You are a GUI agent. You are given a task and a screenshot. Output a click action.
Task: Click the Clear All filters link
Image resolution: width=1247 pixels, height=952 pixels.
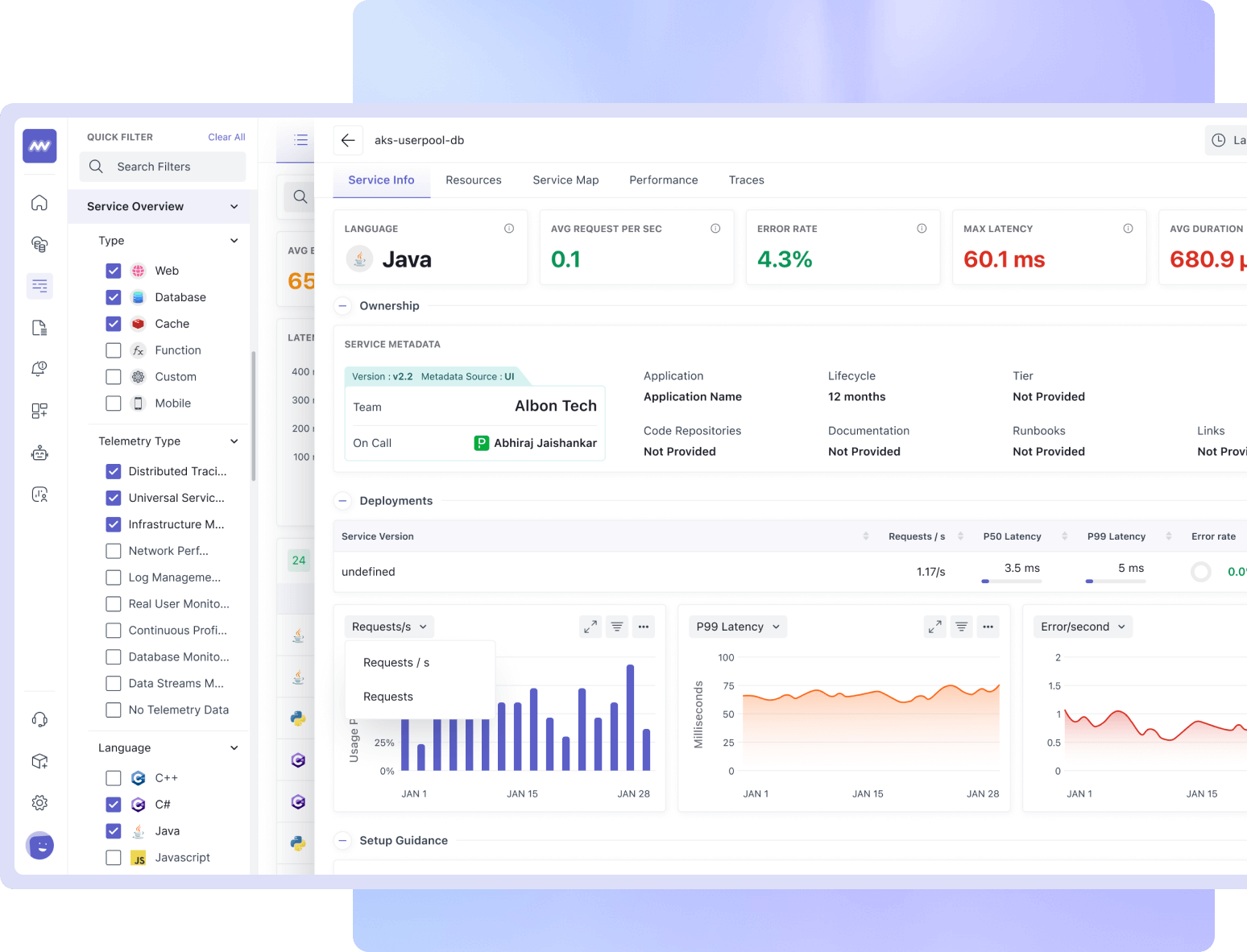(x=226, y=137)
